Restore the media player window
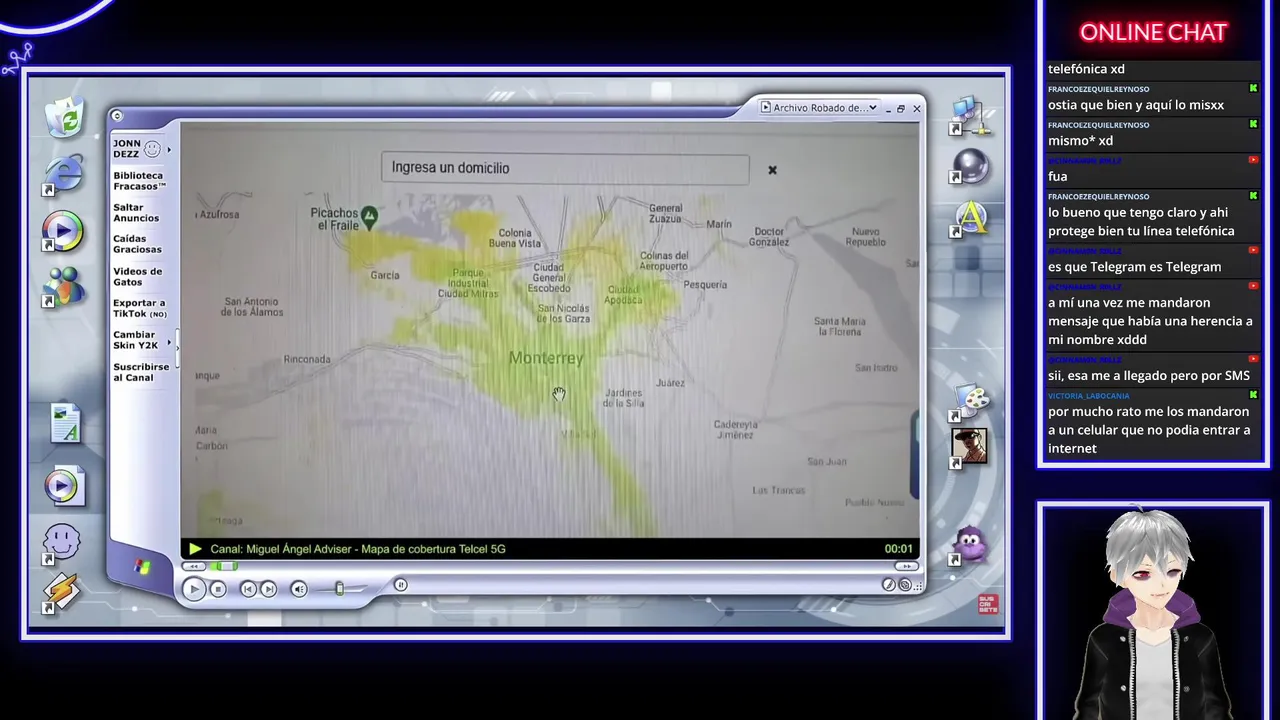 [x=900, y=108]
